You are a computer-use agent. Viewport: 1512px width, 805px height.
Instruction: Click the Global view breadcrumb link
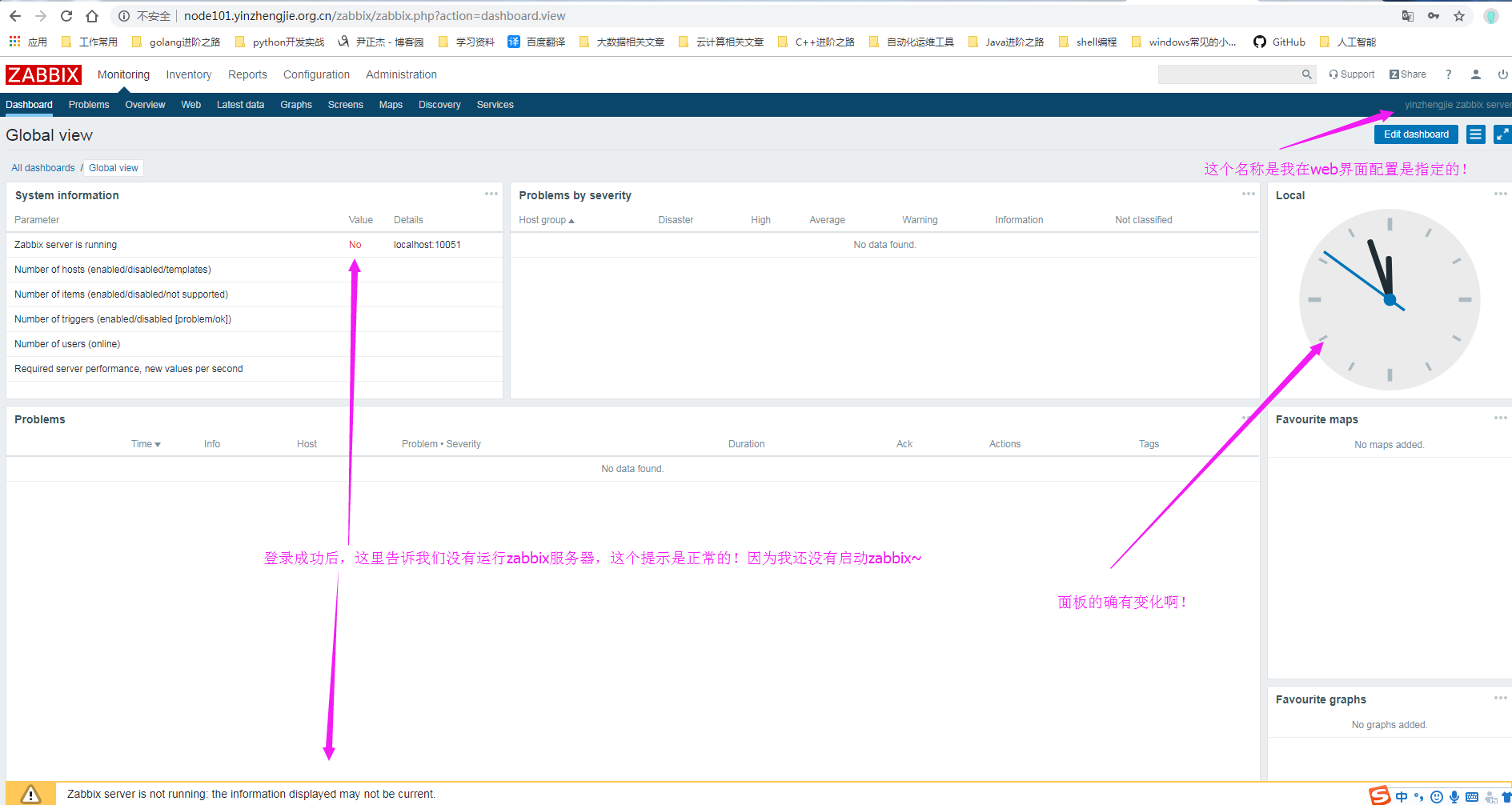tap(114, 168)
